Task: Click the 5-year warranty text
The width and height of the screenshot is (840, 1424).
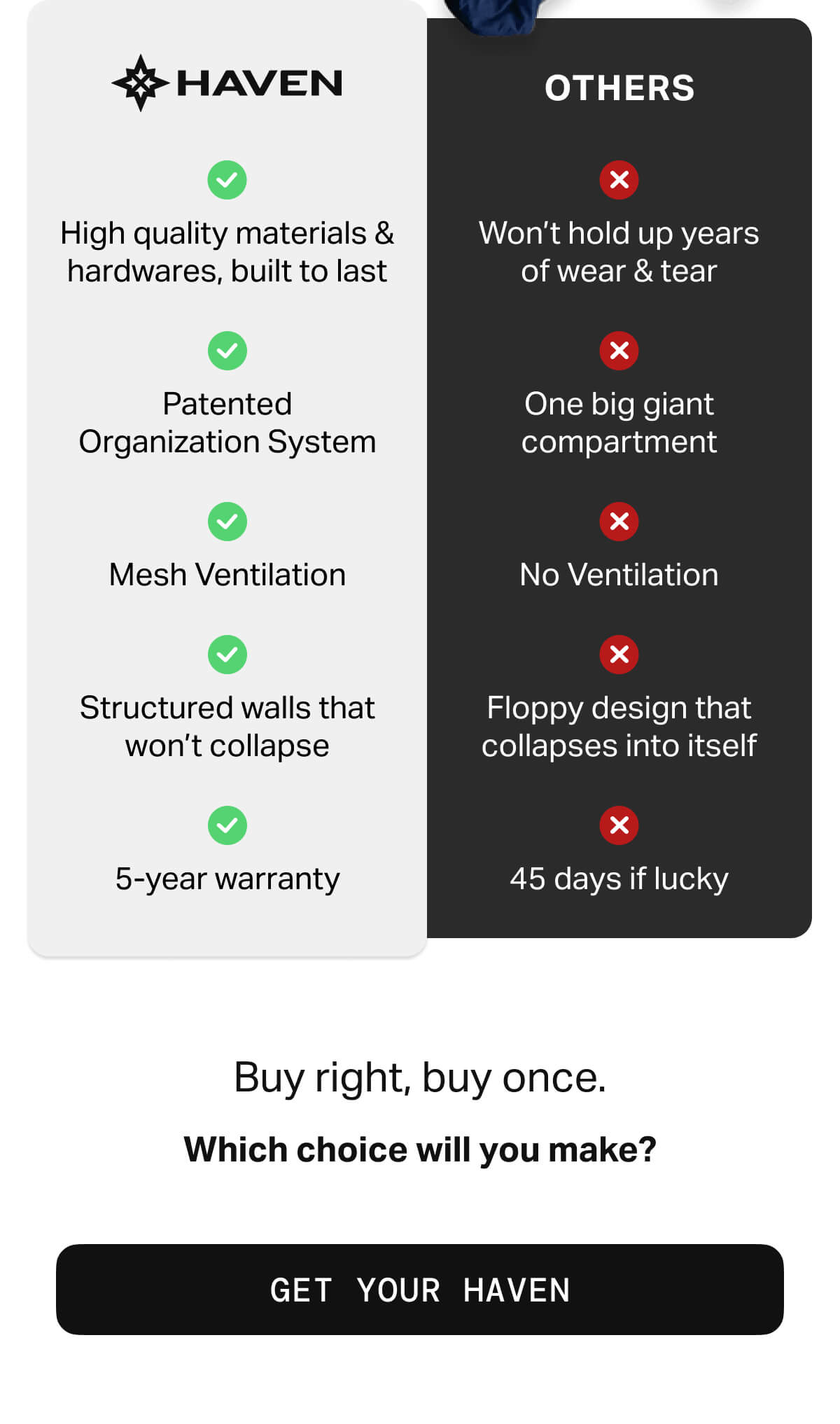Action: click(227, 879)
